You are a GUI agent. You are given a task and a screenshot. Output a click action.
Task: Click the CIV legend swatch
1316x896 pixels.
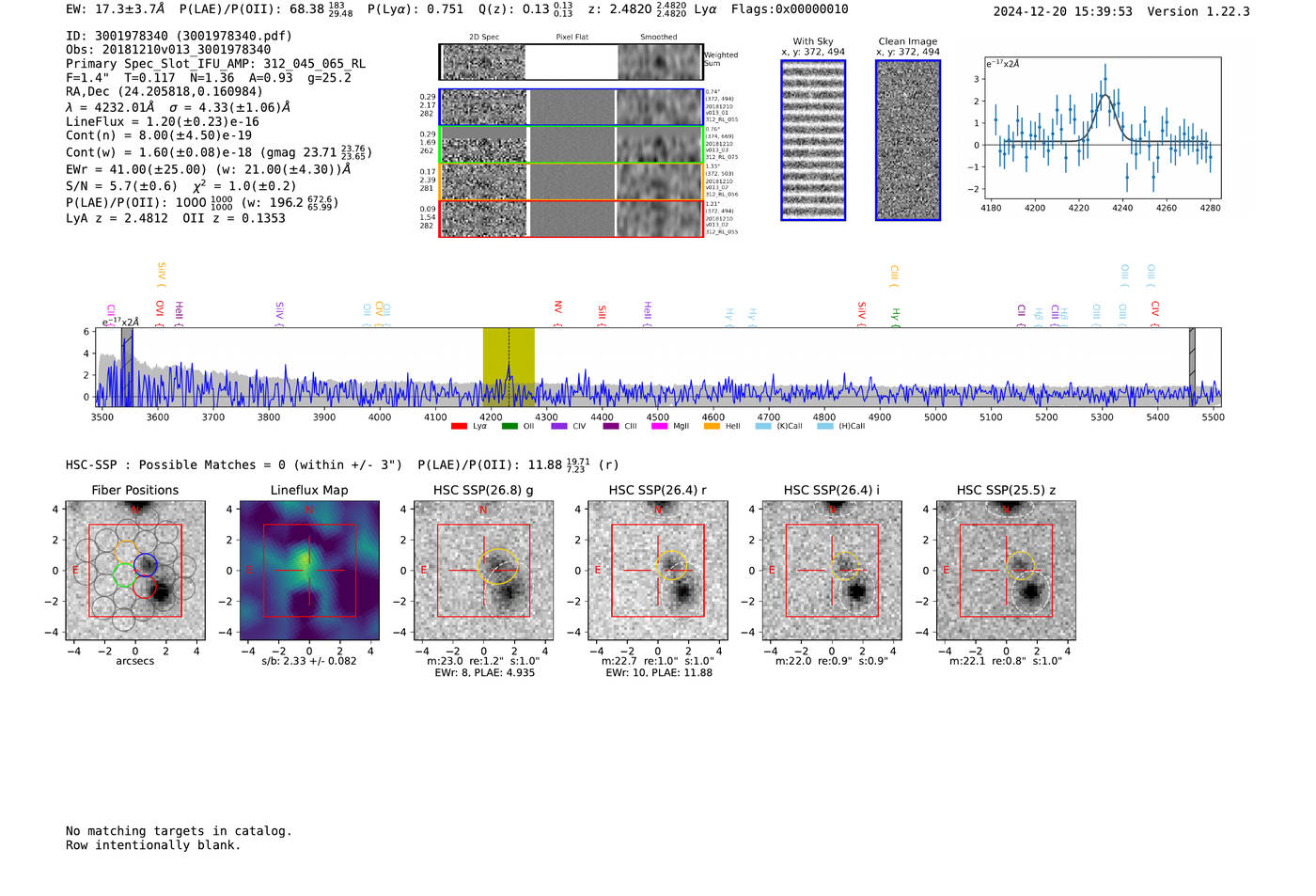tap(559, 427)
